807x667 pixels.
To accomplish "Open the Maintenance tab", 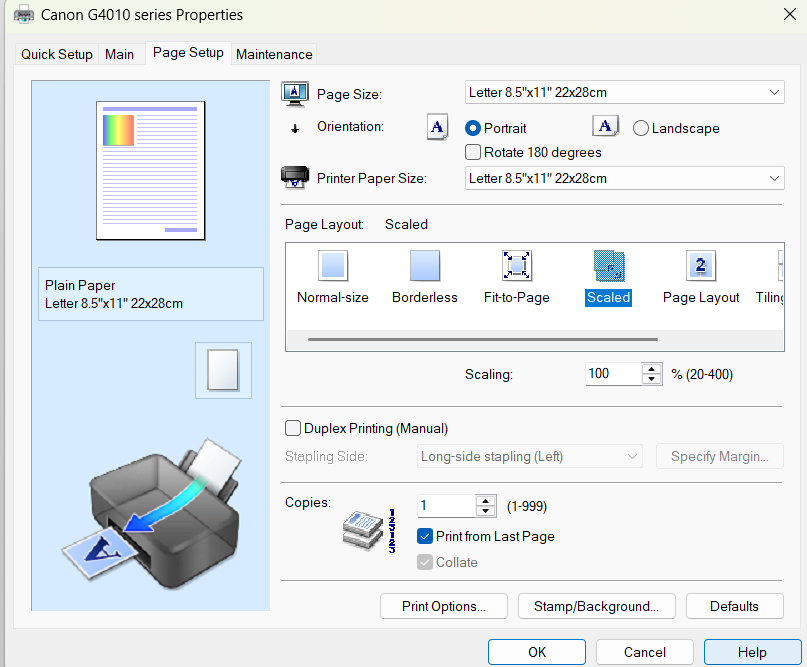I will click(274, 54).
